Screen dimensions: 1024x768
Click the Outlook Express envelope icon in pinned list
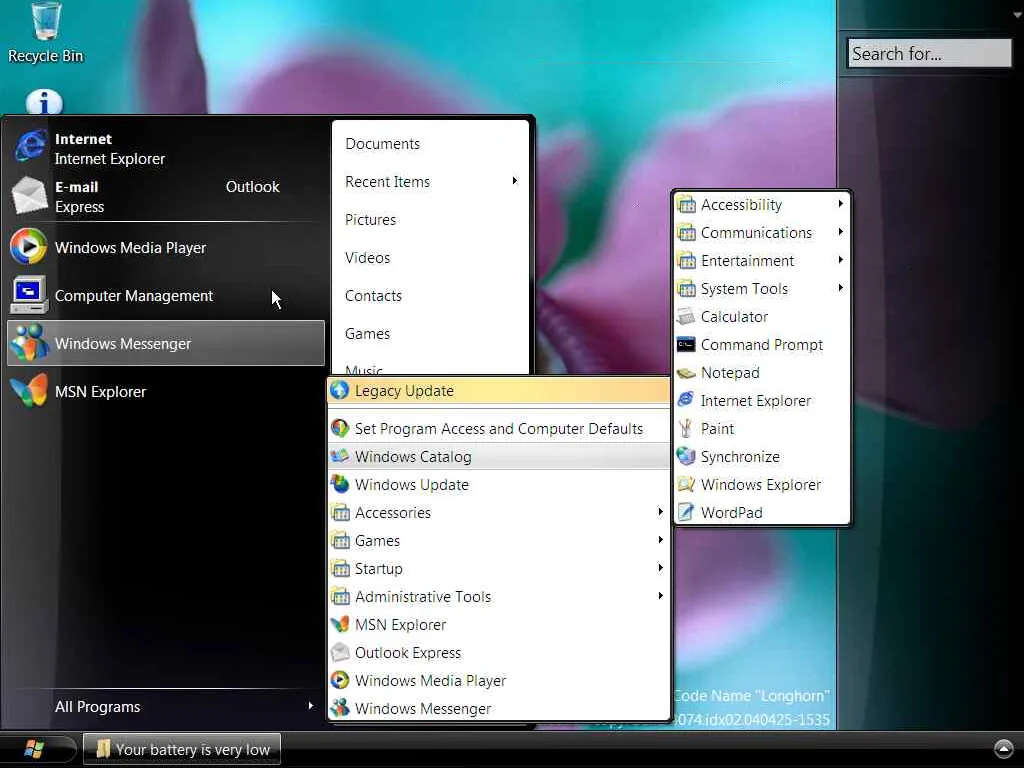click(x=29, y=195)
